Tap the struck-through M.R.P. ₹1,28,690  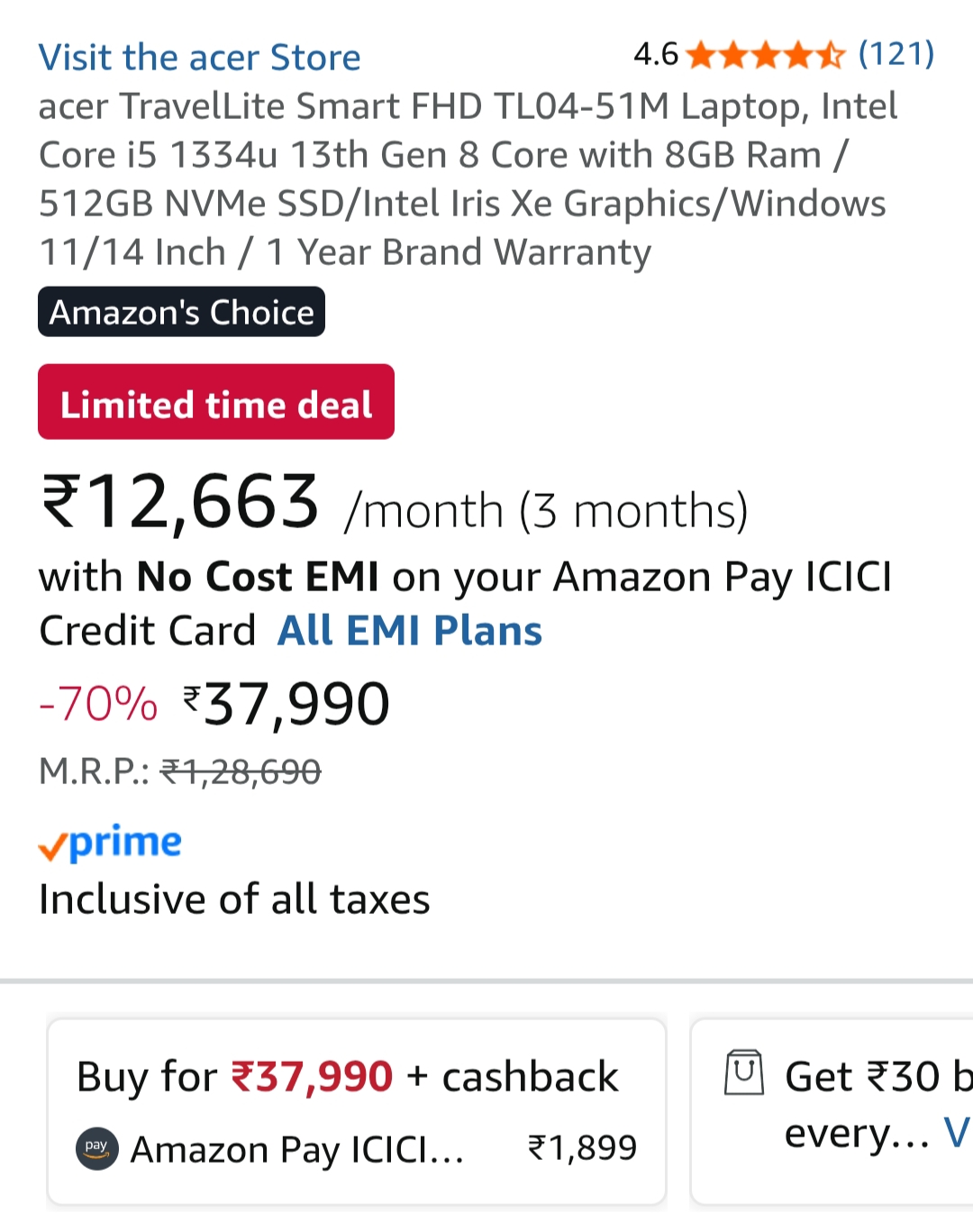tap(241, 772)
